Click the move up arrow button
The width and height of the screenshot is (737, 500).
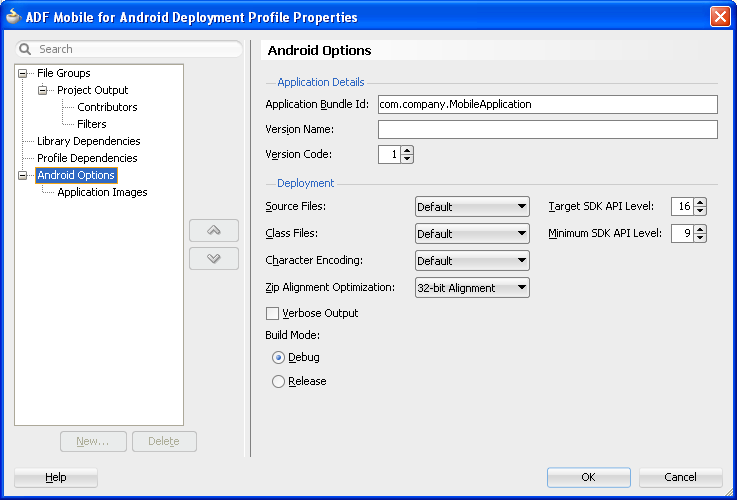pyautogui.click(x=214, y=230)
